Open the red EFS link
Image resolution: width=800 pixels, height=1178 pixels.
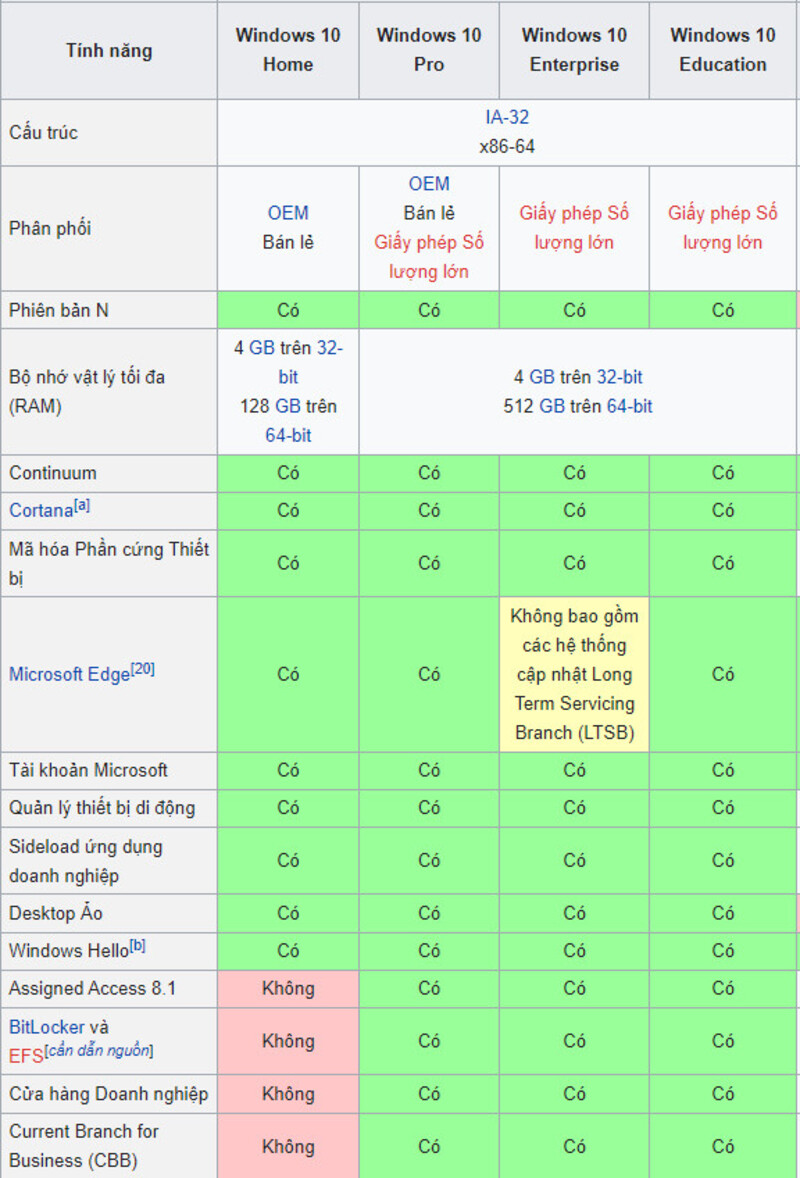tap(26, 1056)
